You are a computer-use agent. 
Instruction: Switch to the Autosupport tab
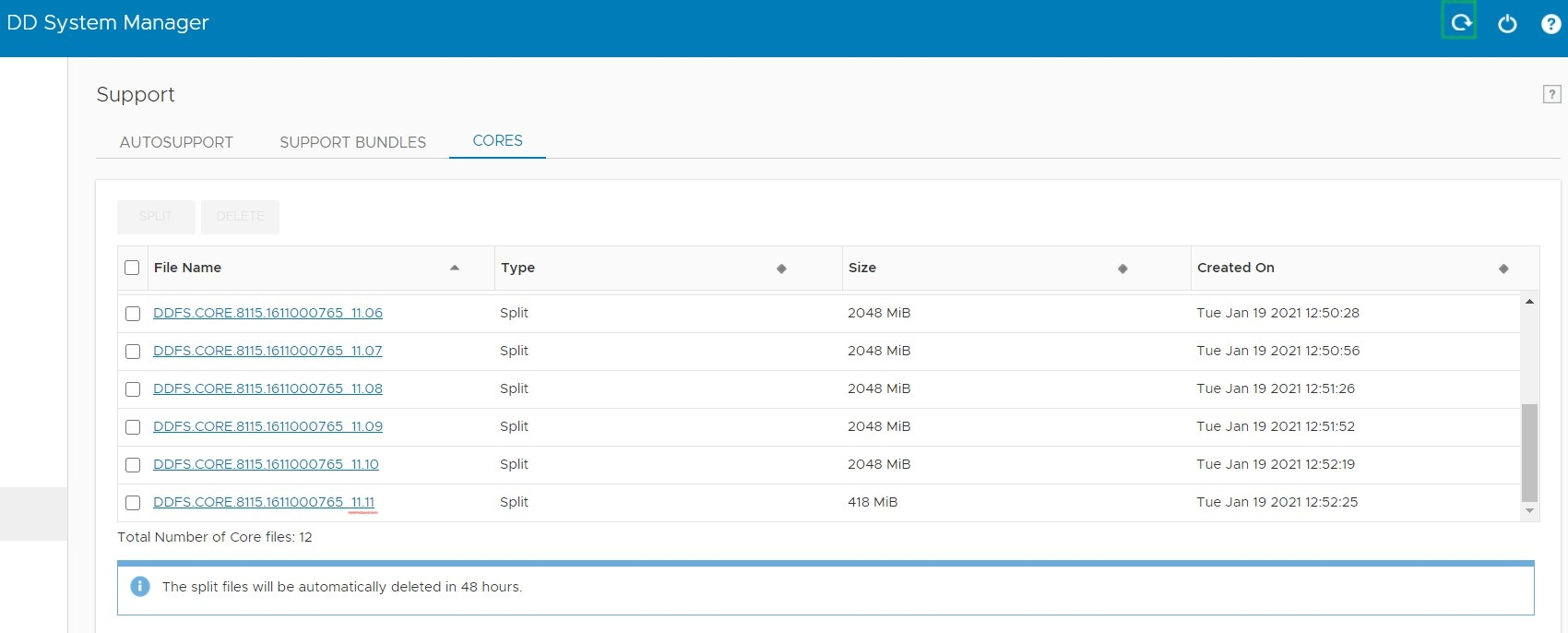(176, 142)
